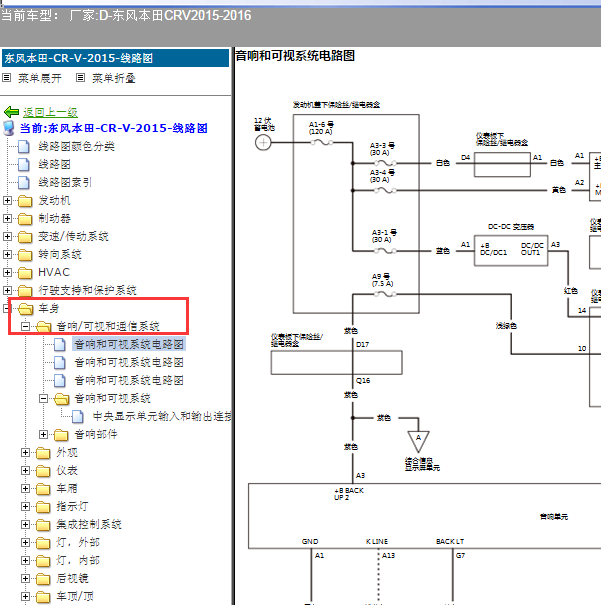Click the page icon for 线路图索引

tap(24, 183)
